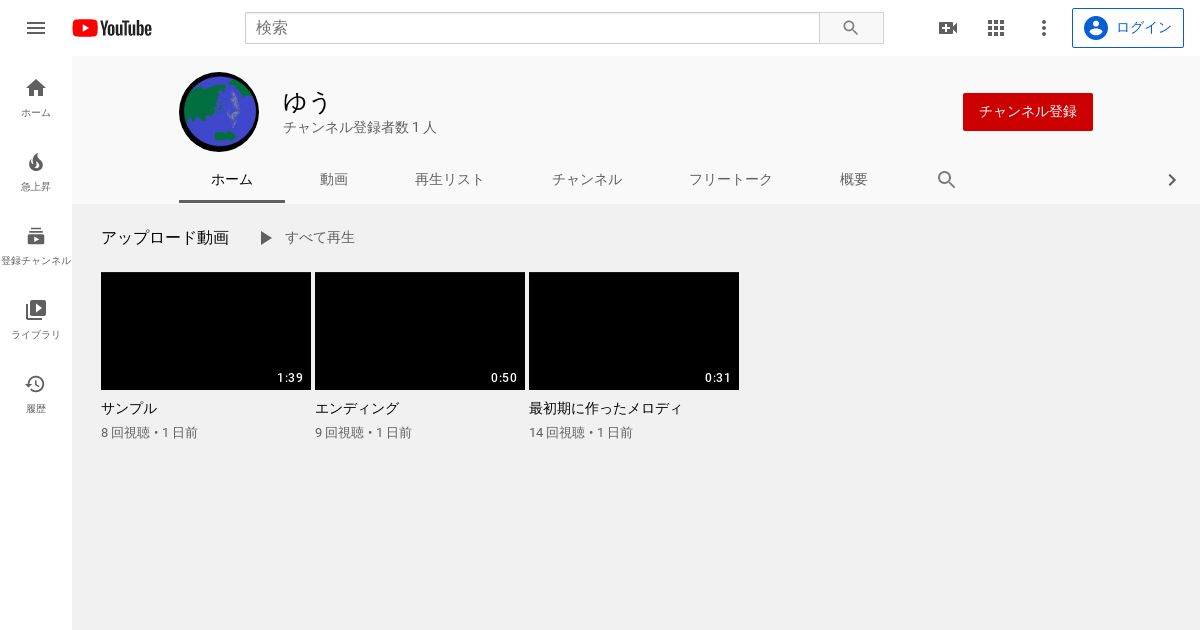The width and height of the screenshot is (1200, 630).
Task: Click the エンディング video title
Action: pyautogui.click(x=357, y=409)
